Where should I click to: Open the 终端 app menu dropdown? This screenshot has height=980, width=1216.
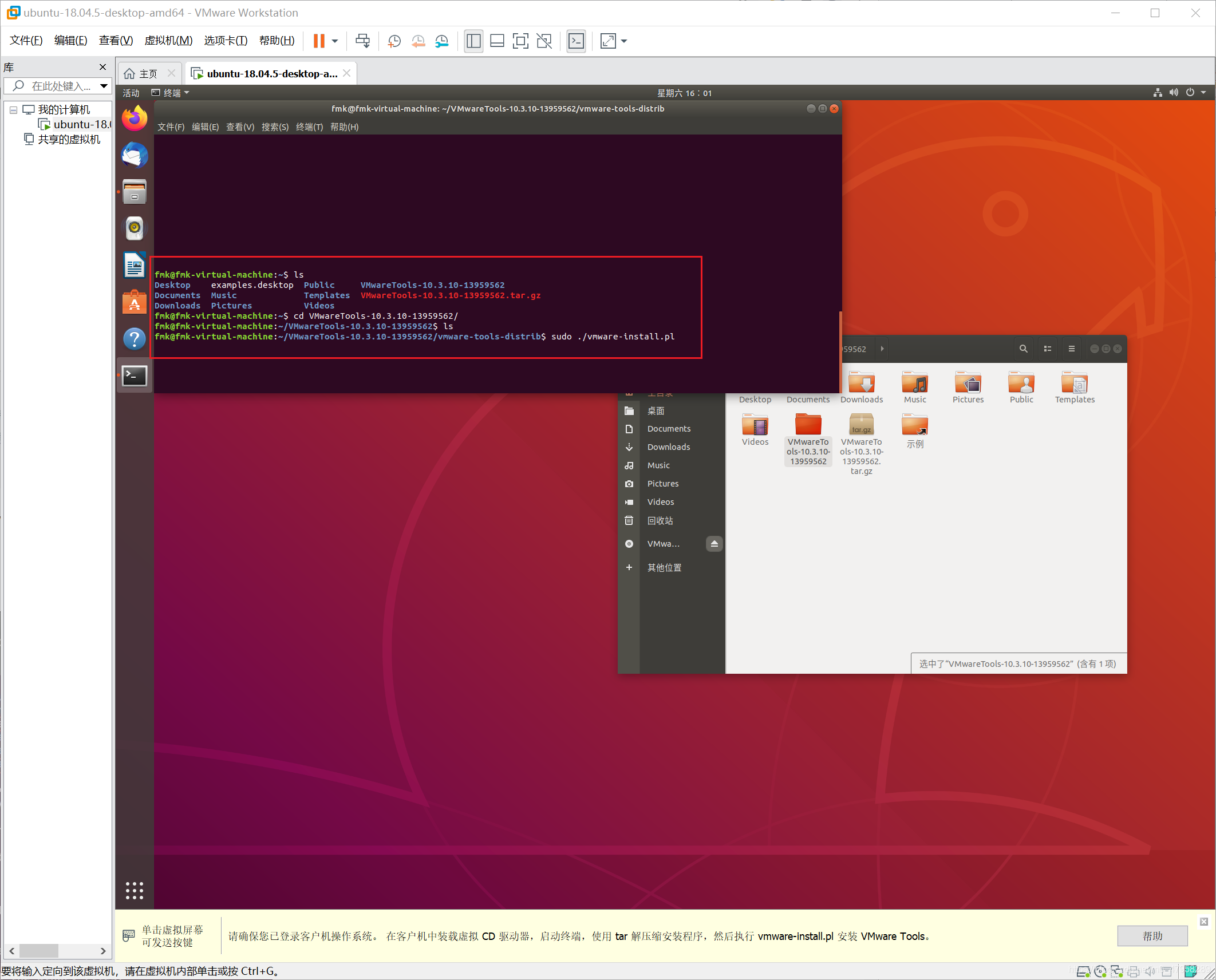click(171, 93)
